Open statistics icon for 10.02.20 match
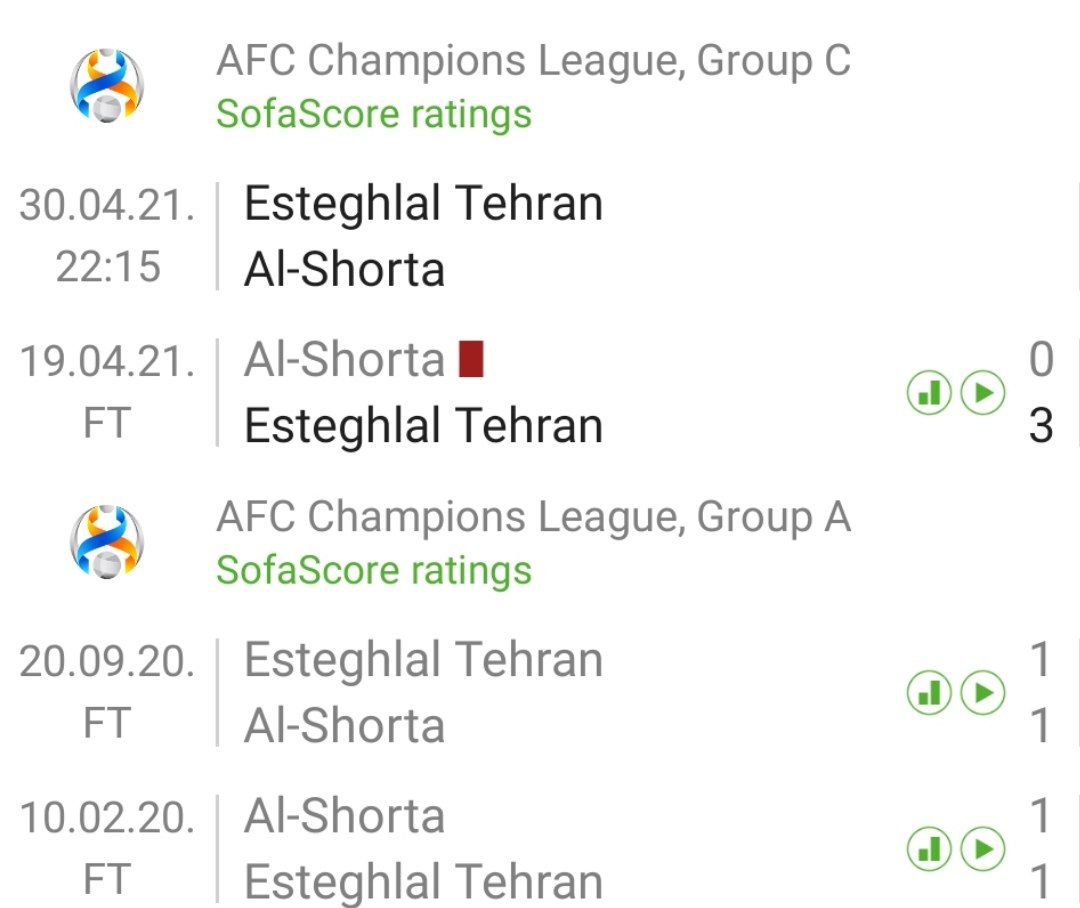The width and height of the screenshot is (1080, 908). 929,849
